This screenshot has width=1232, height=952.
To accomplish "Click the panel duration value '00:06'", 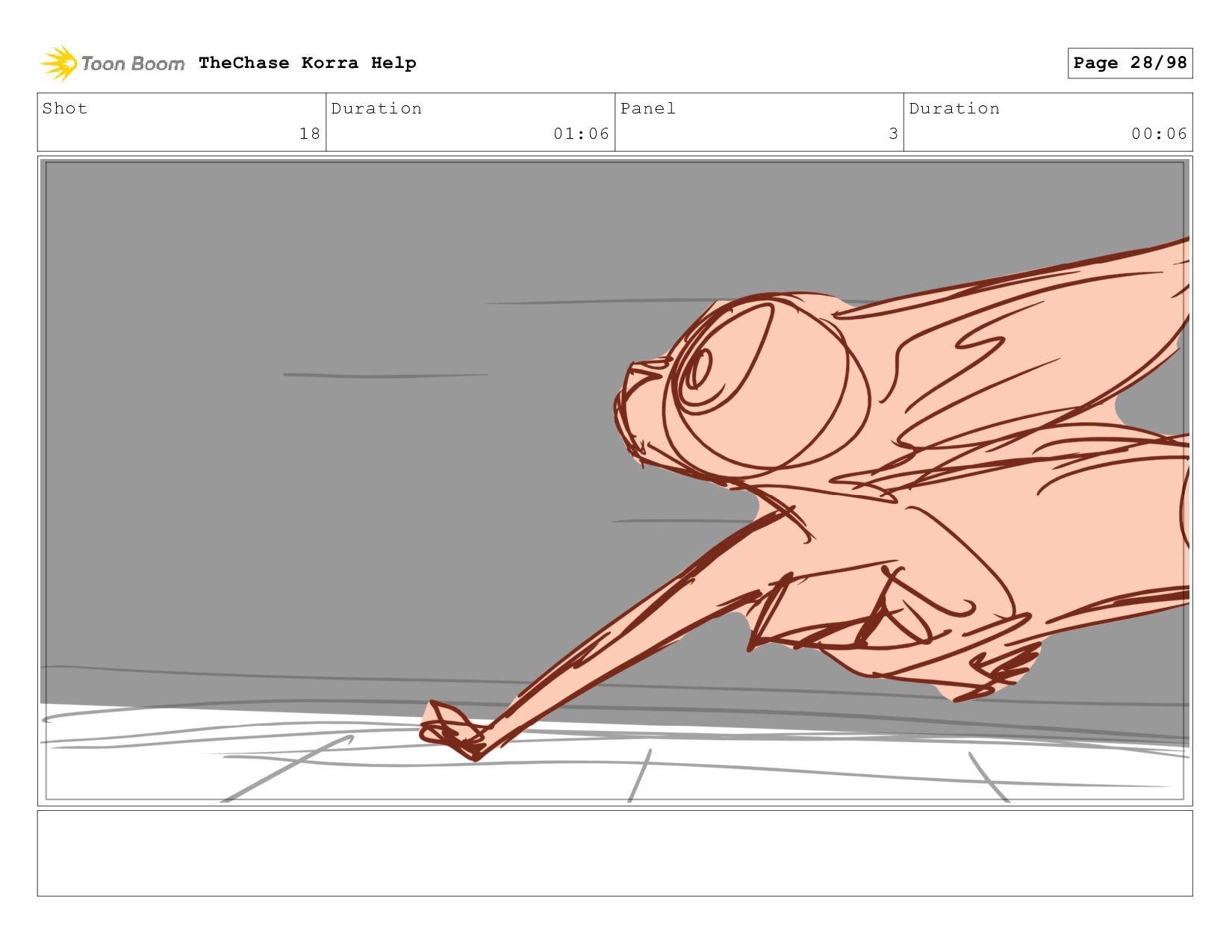I will [x=1159, y=134].
